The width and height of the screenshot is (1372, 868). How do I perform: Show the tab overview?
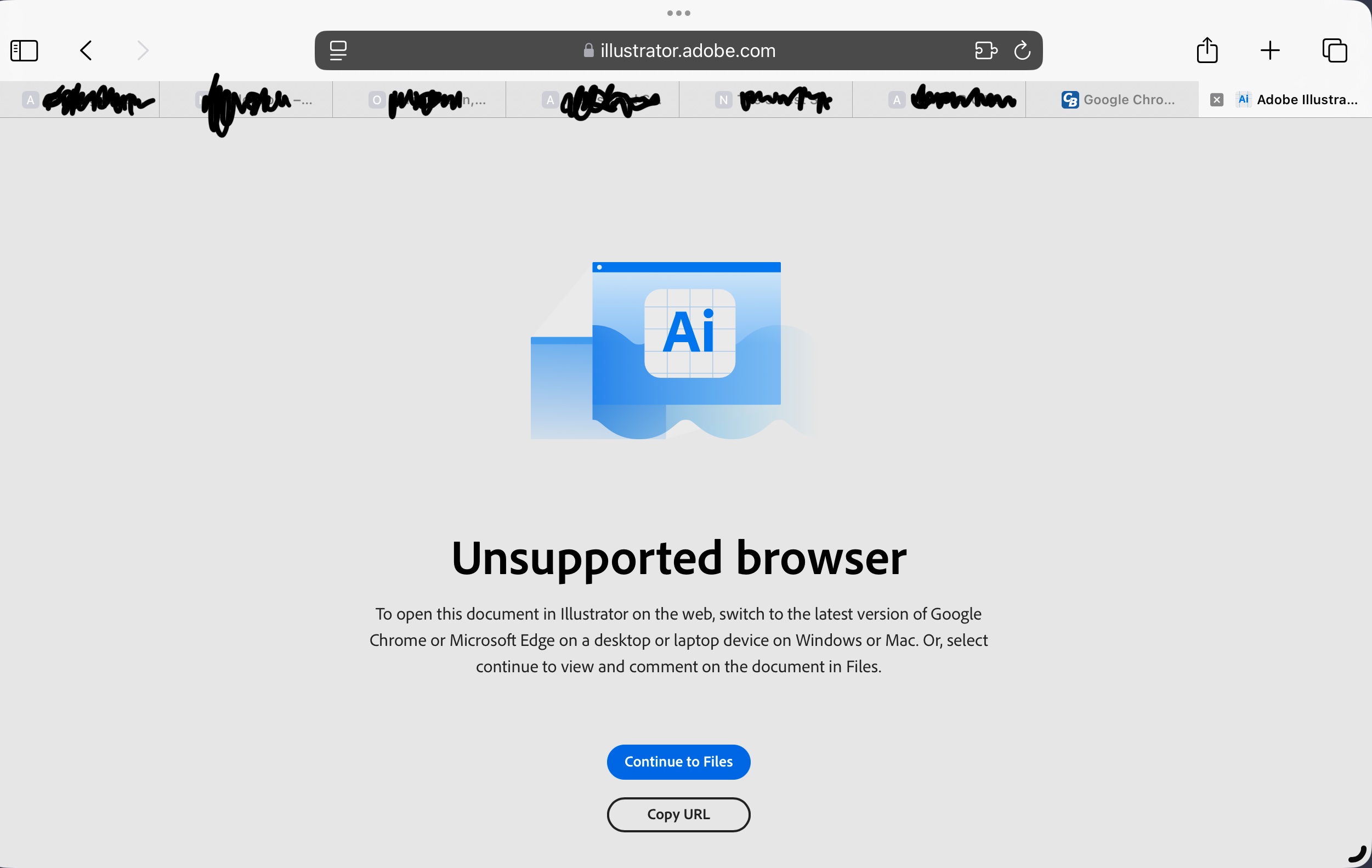click(1335, 50)
